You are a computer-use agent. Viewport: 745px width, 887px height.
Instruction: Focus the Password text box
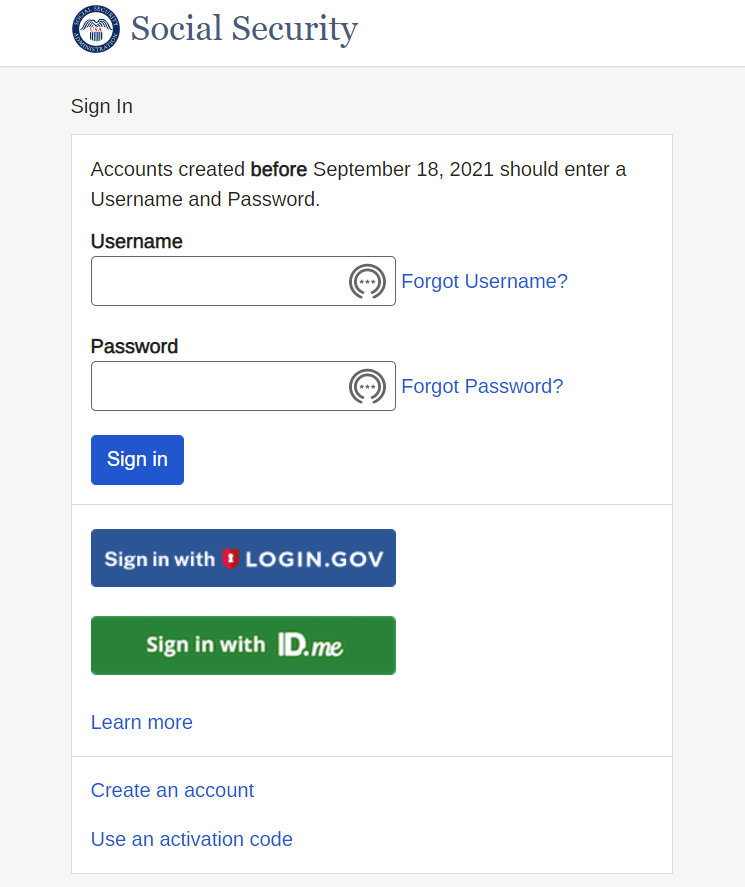pos(243,386)
